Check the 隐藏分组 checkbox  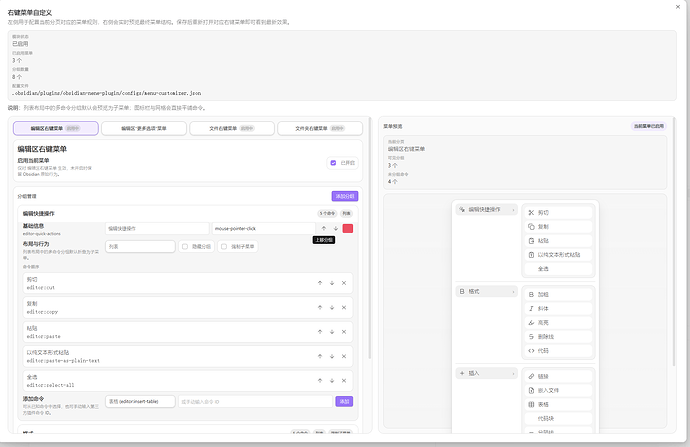click(x=185, y=246)
